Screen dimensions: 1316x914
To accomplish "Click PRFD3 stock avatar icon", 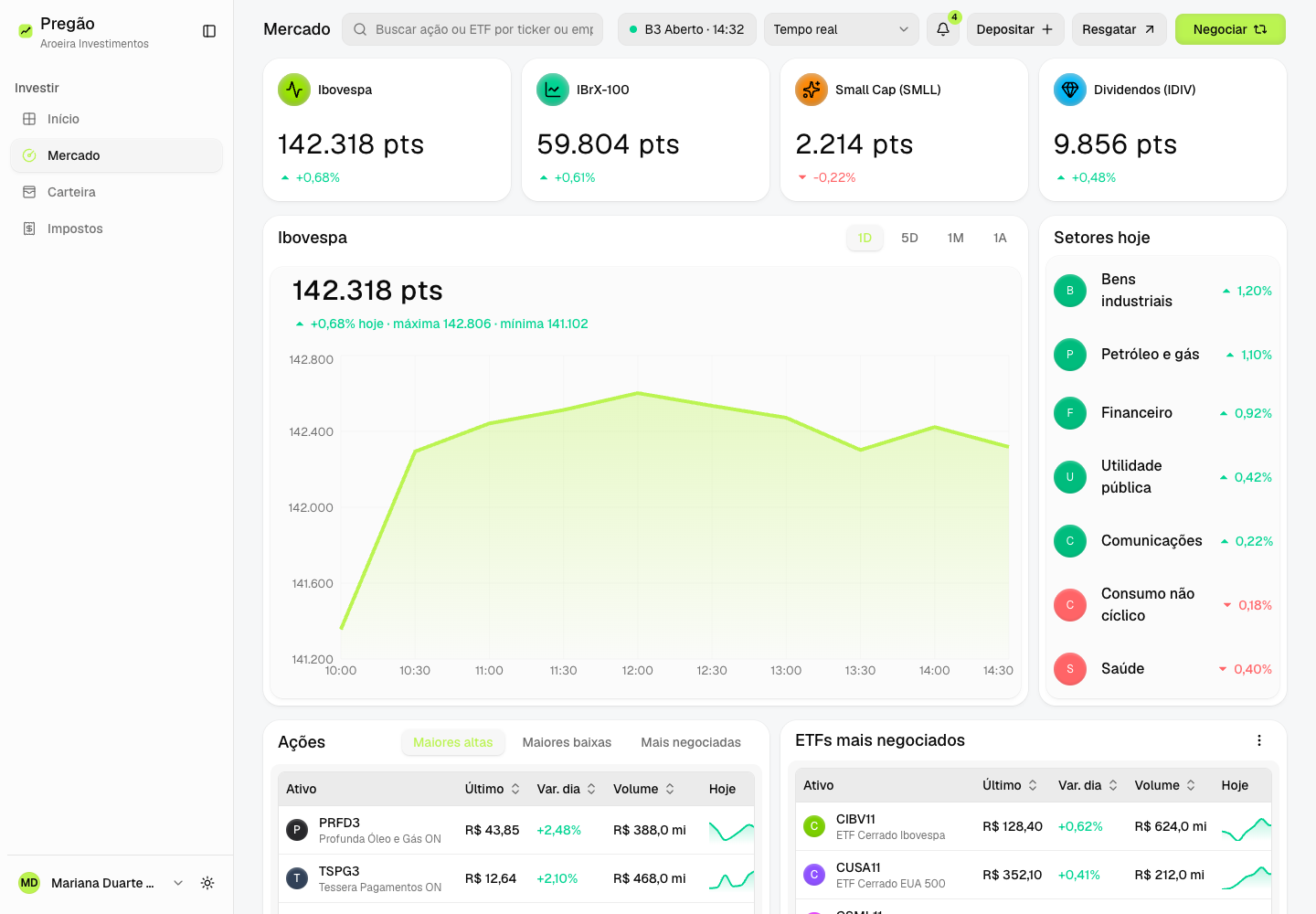I will pos(297,830).
